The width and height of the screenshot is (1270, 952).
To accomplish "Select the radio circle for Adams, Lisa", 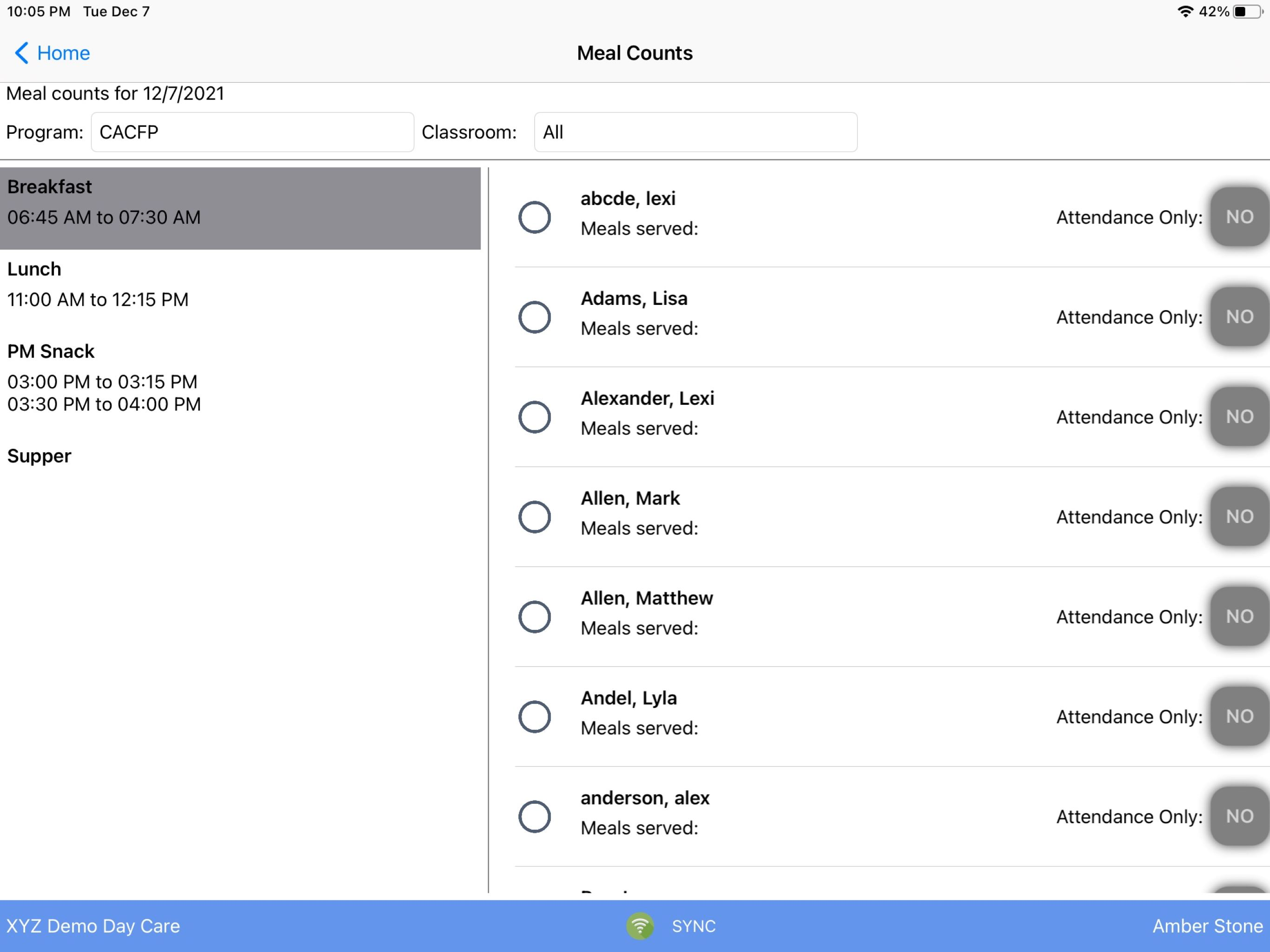I will pos(535,317).
